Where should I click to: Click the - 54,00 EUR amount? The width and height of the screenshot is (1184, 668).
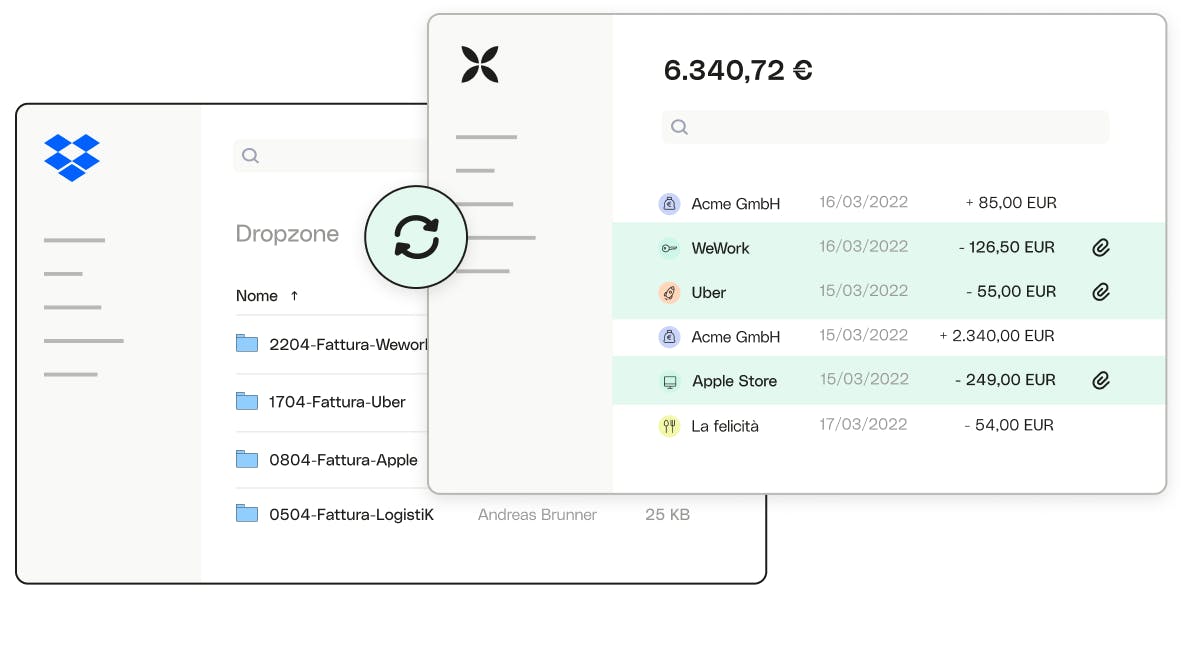click(x=1009, y=425)
